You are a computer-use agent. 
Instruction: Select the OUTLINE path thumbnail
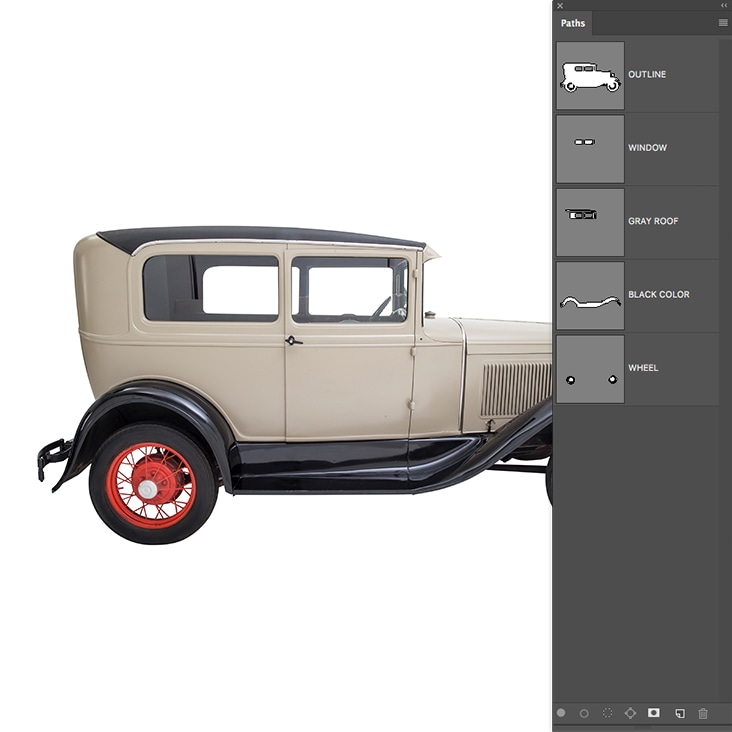click(590, 75)
